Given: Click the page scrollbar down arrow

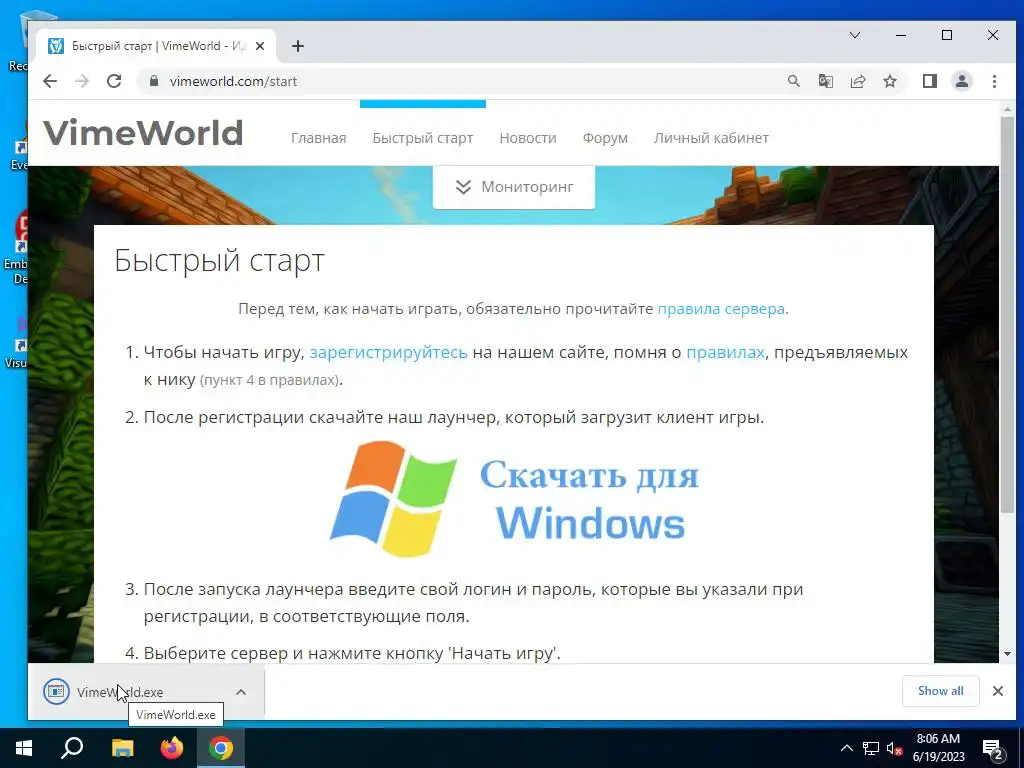Looking at the screenshot, I should (1007, 654).
